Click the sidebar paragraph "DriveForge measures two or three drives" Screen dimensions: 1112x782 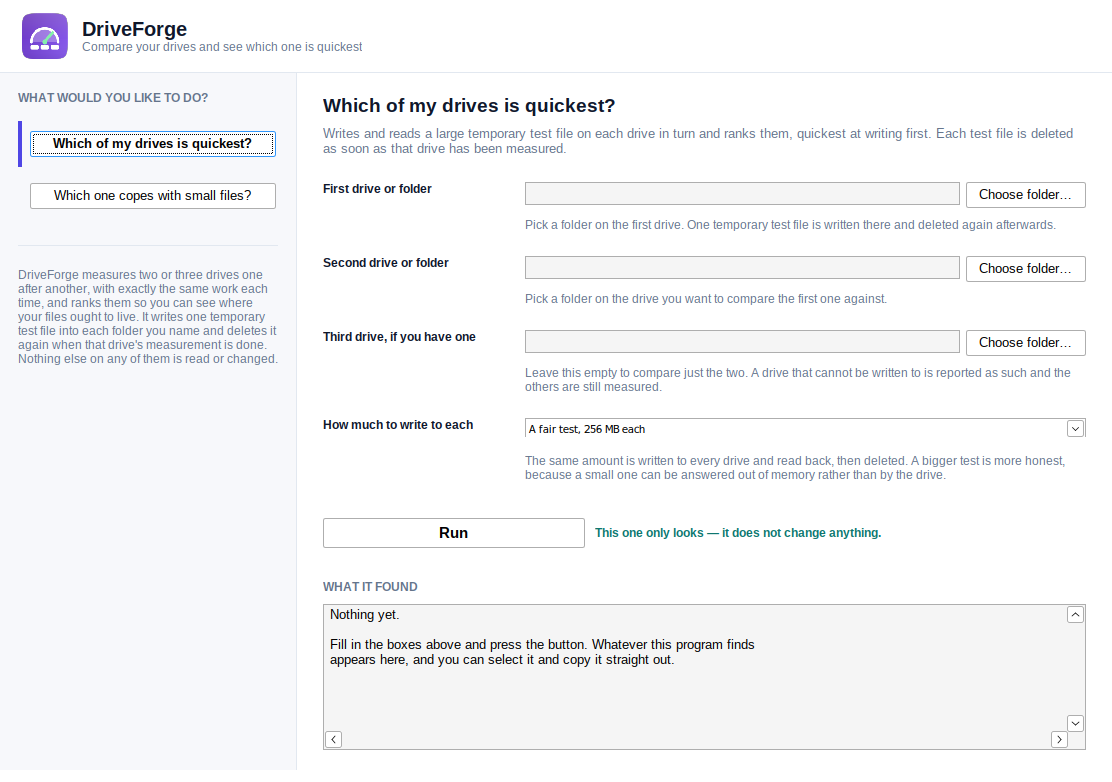(148, 317)
